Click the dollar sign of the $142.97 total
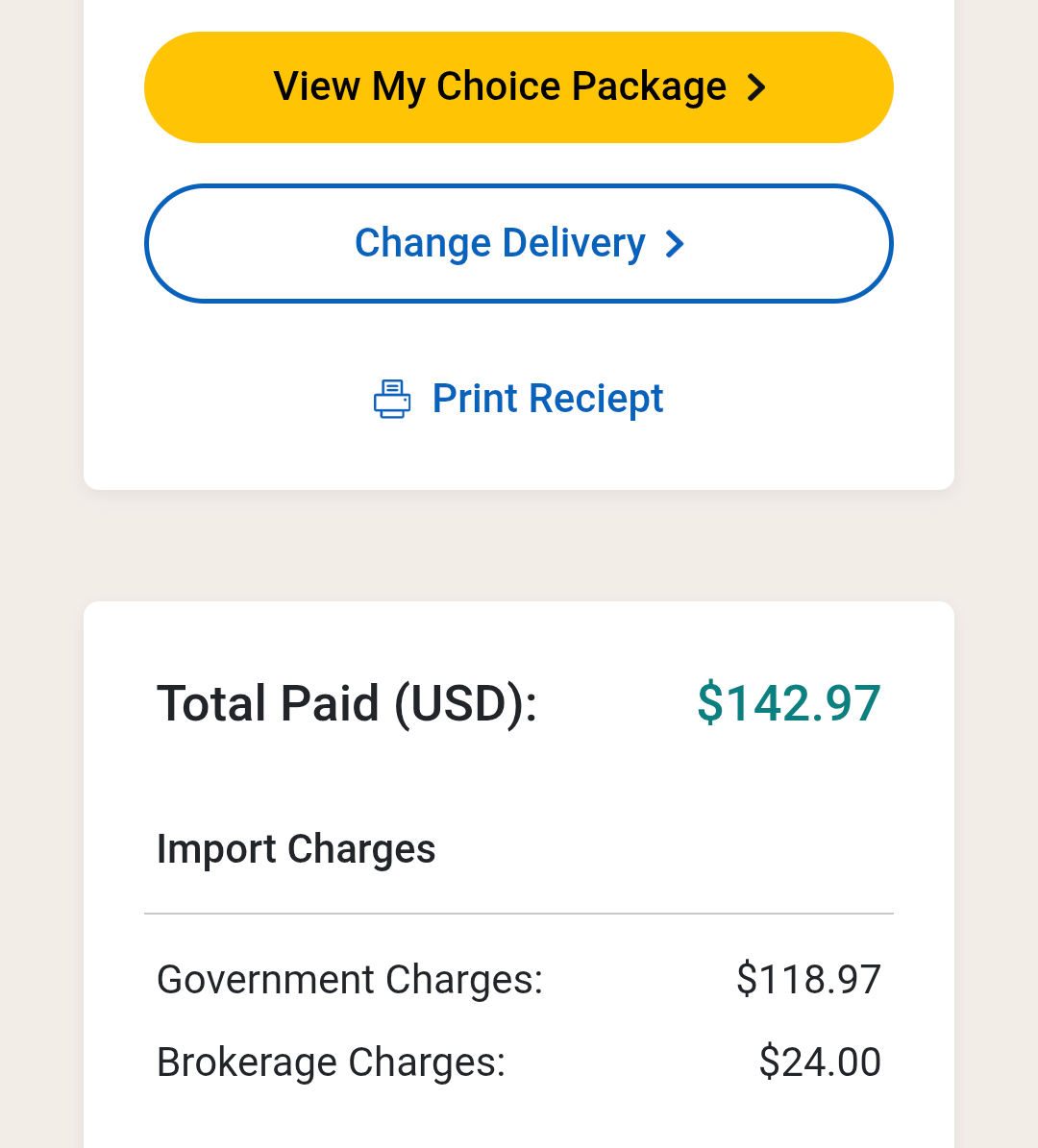This screenshot has width=1038, height=1148. 710,703
